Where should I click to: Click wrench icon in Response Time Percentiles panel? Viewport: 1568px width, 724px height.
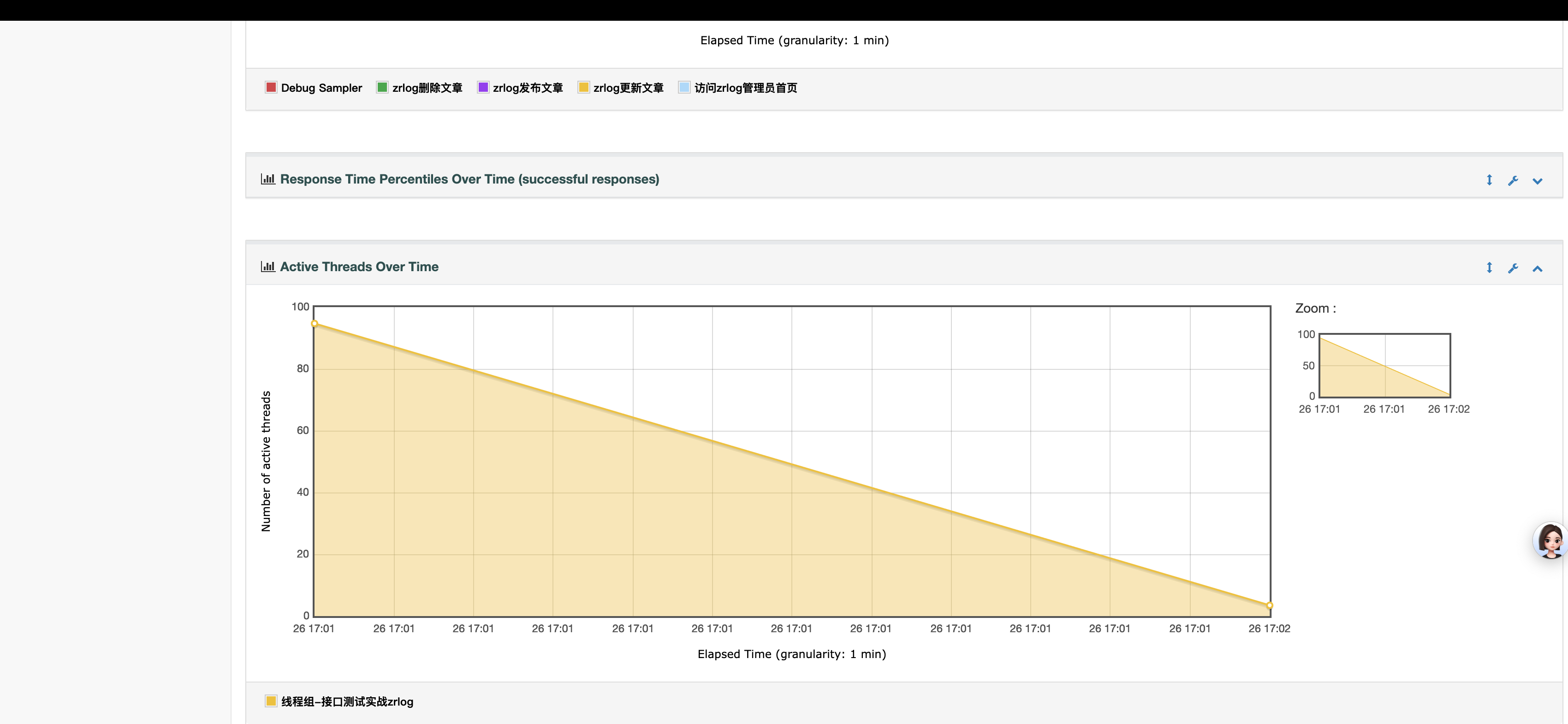click(1513, 180)
